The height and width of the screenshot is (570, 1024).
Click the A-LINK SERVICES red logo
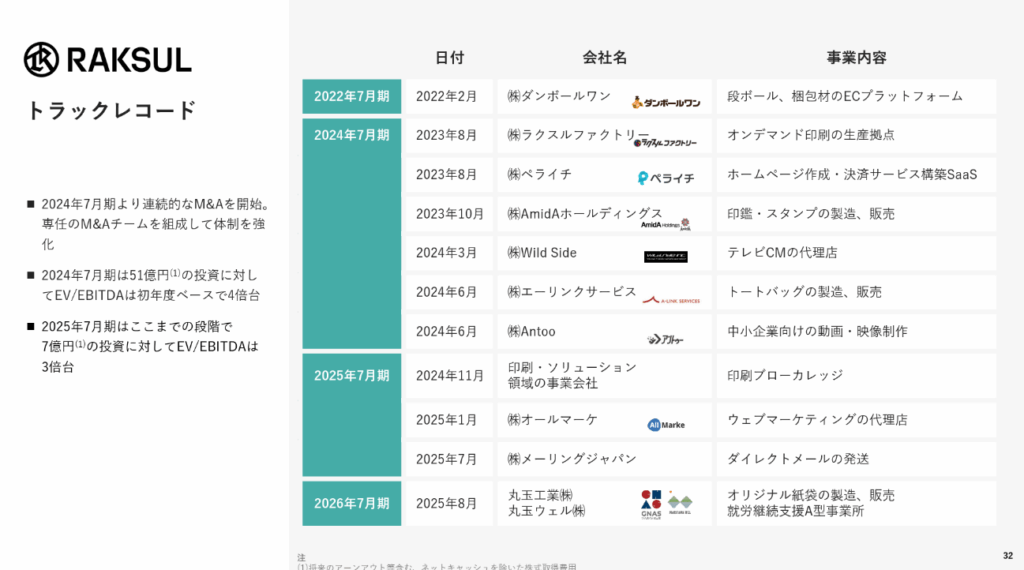tap(671, 300)
